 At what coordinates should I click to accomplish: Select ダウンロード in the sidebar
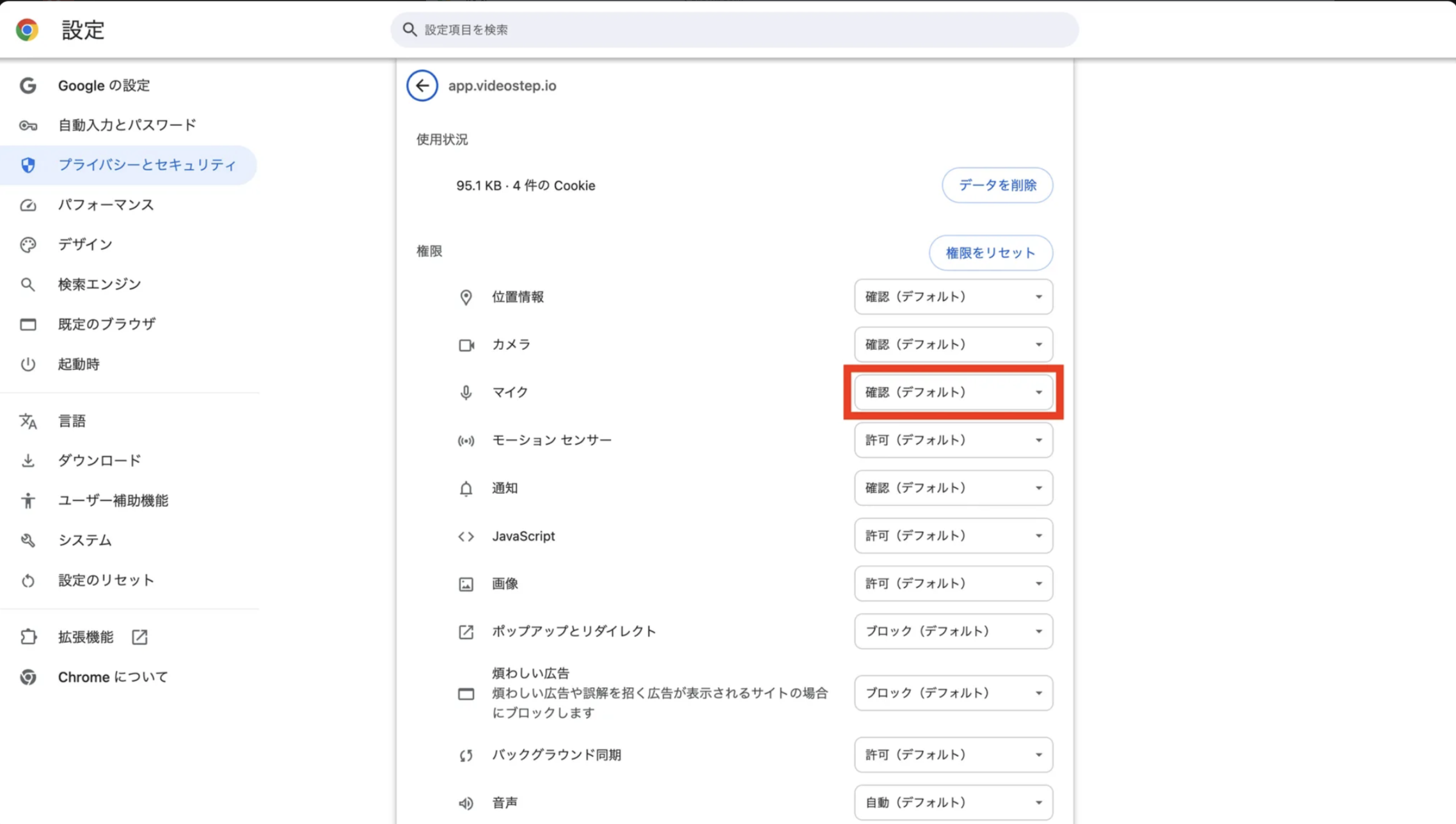(x=99, y=461)
